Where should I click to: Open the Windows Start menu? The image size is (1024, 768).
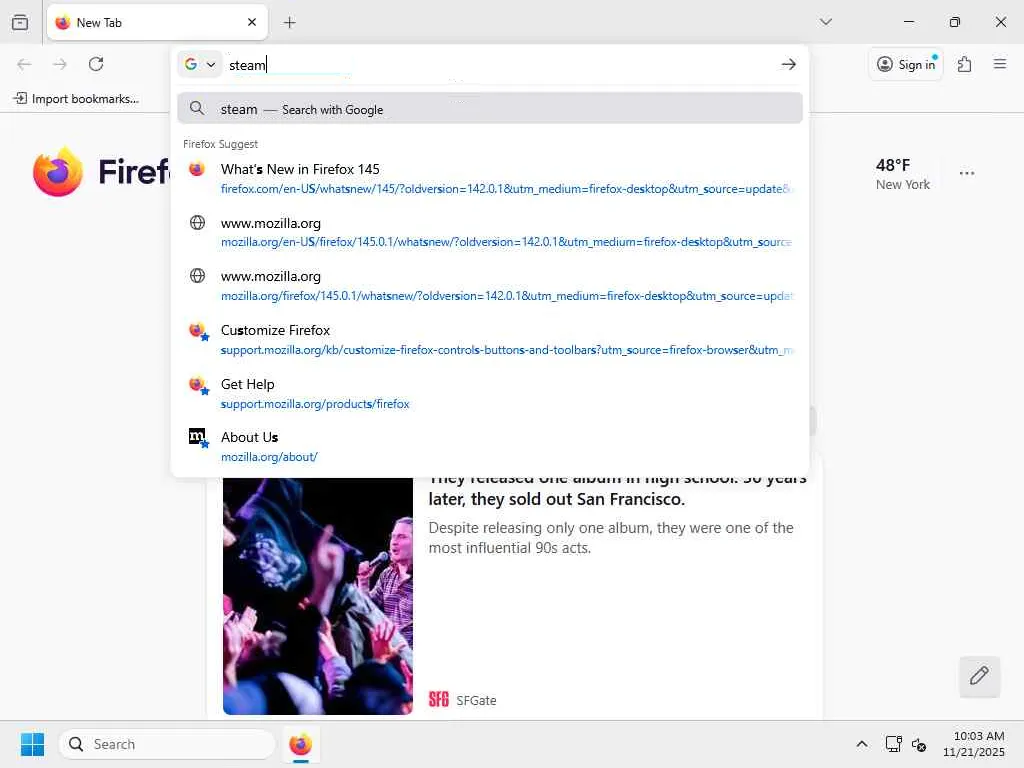coord(32,744)
